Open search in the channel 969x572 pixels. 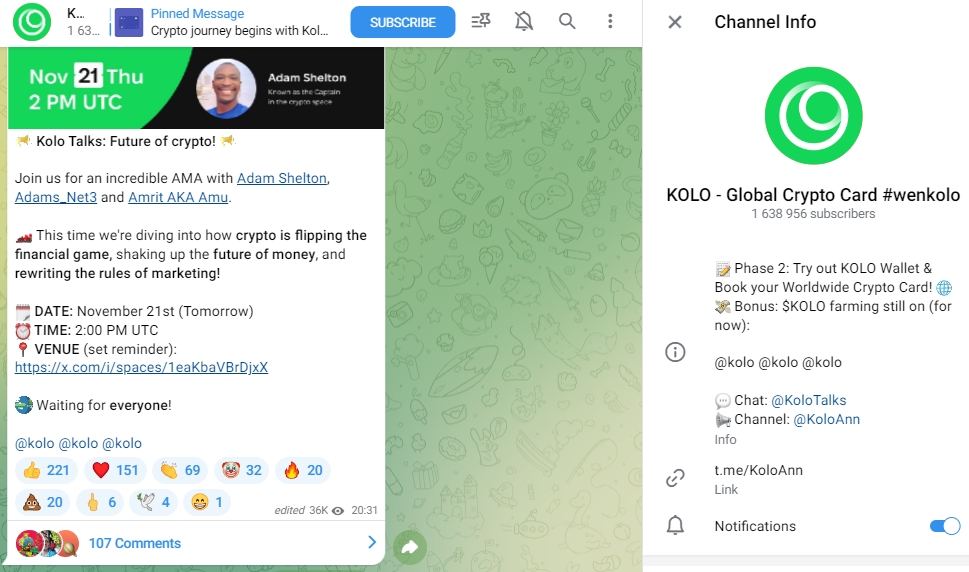(567, 22)
